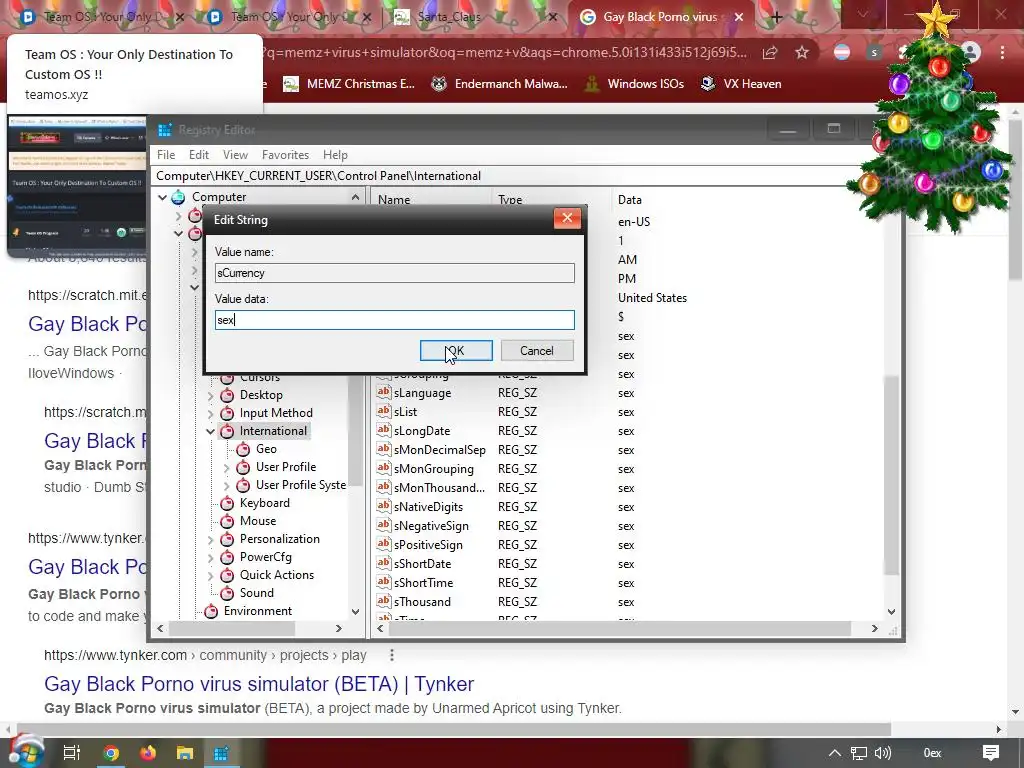Open the Registry Editor Favorites menu
The height and width of the screenshot is (768, 1024).
click(x=285, y=155)
